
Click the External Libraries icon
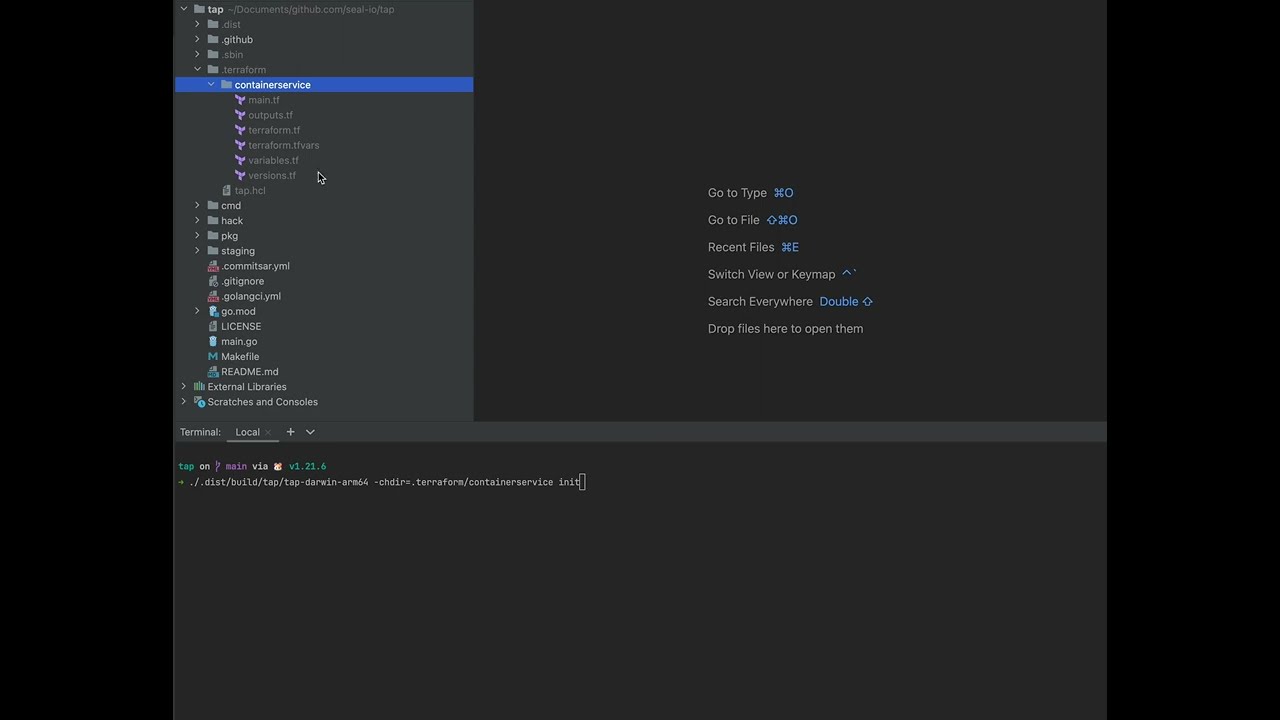199,387
